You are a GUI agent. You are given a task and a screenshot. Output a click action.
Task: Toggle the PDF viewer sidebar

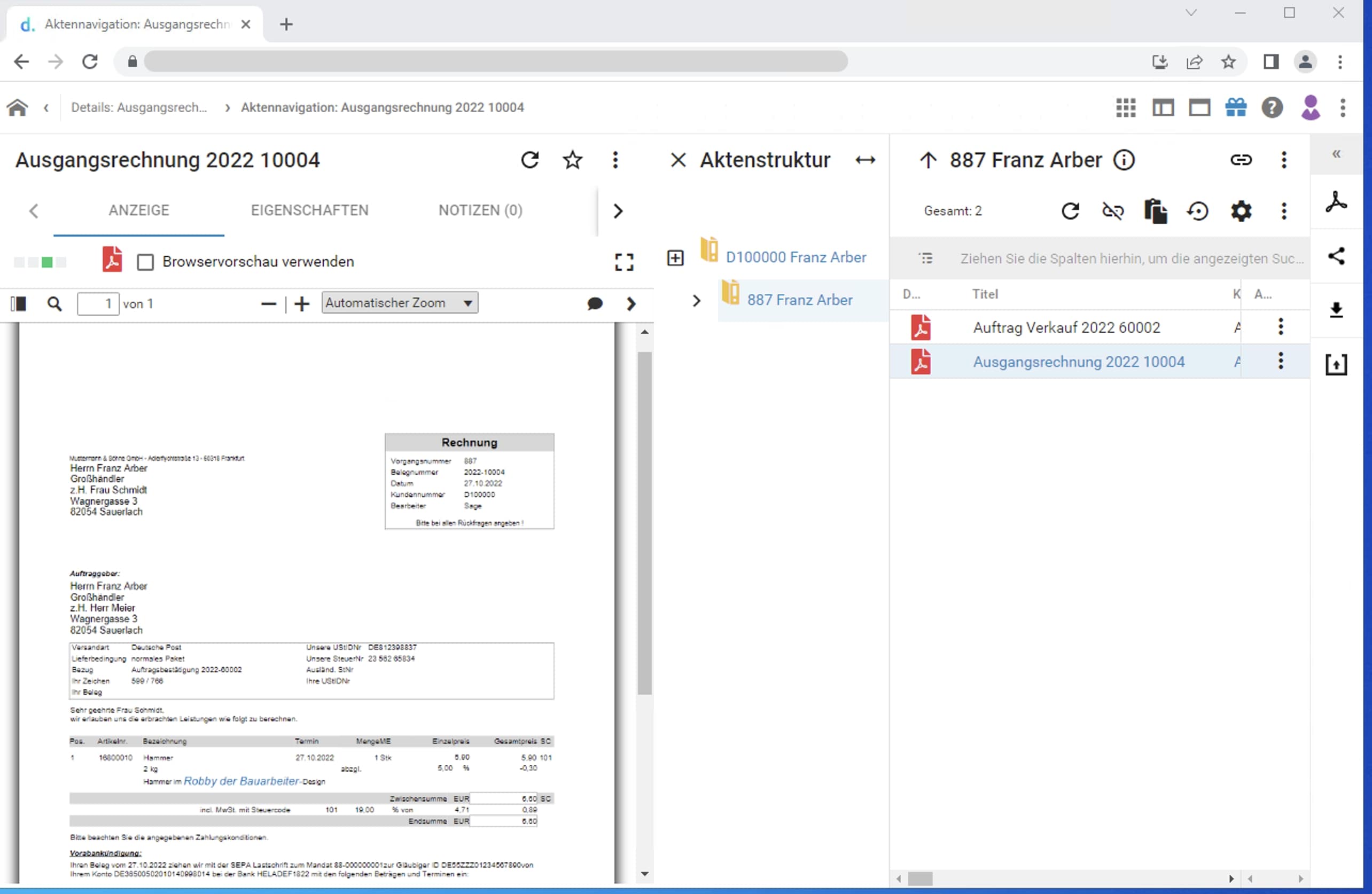click(x=19, y=304)
